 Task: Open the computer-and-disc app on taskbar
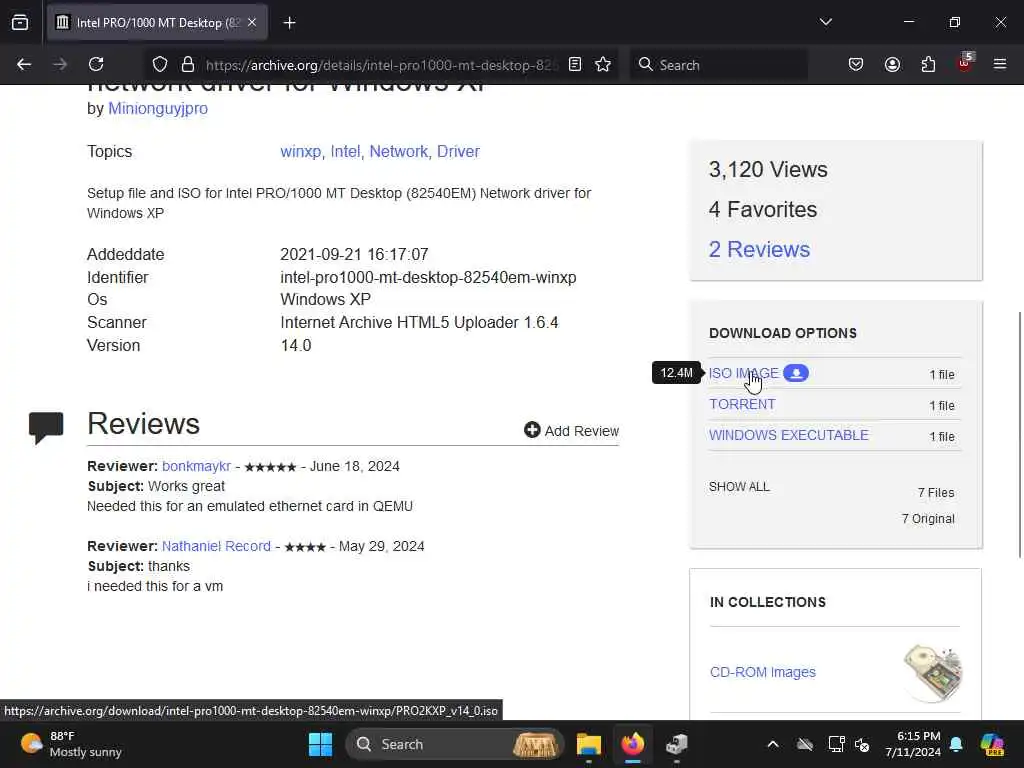(x=677, y=744)
